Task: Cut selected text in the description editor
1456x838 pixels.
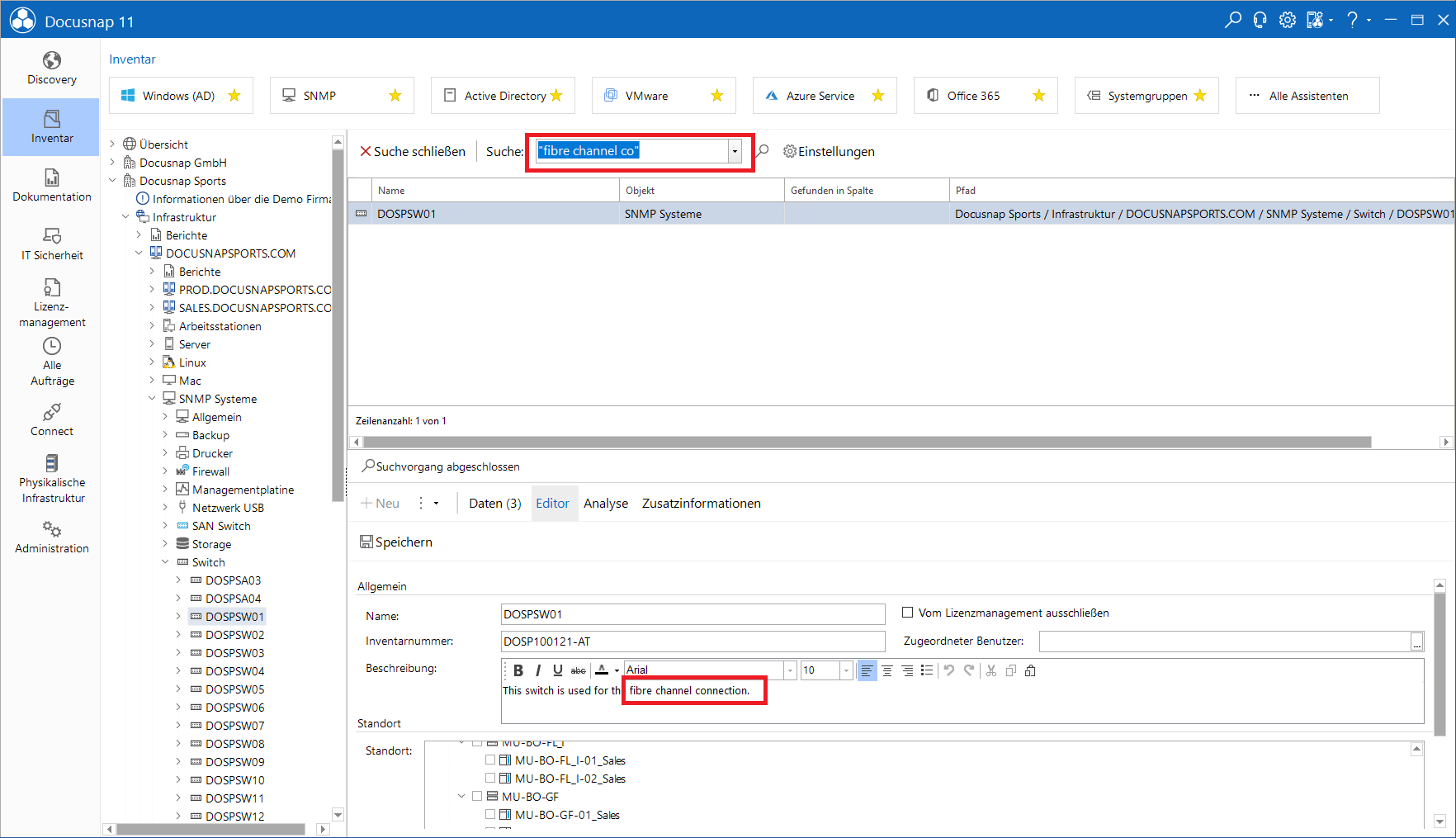Action: tap(991, 670)
